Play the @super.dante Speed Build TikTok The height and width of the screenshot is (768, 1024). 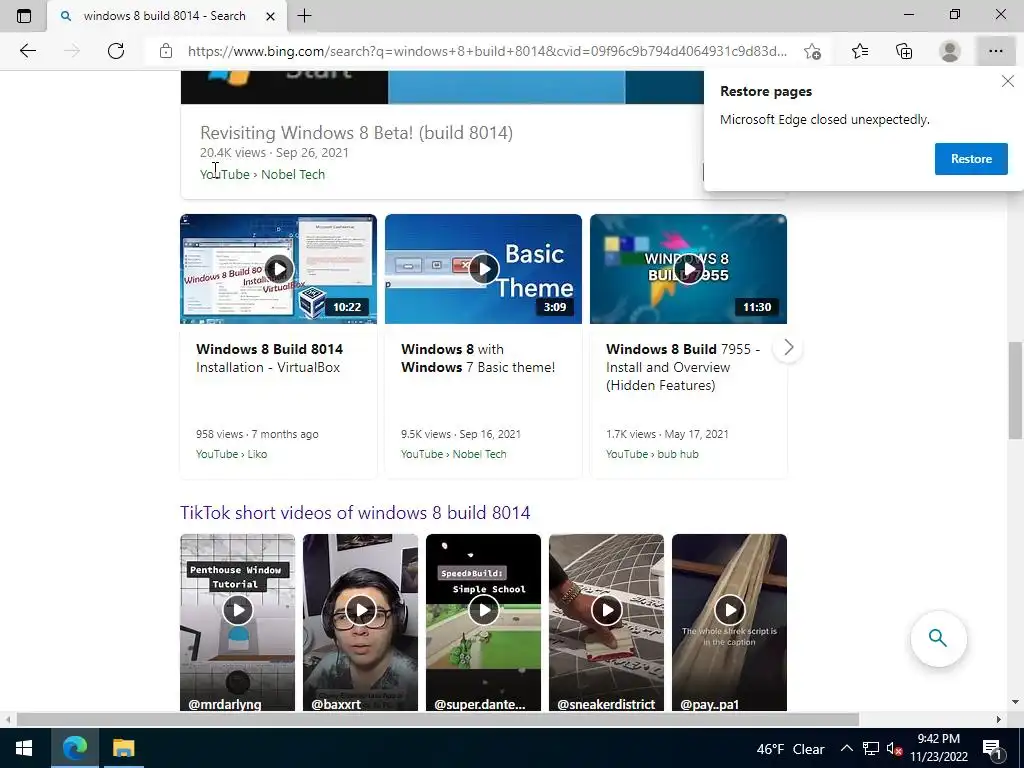click(x=483, y=610)
